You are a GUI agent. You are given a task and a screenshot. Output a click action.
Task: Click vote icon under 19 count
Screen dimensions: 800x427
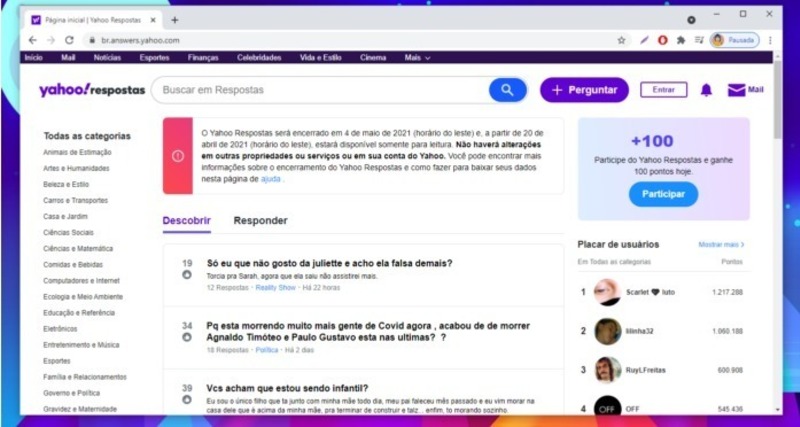(187, 275)
